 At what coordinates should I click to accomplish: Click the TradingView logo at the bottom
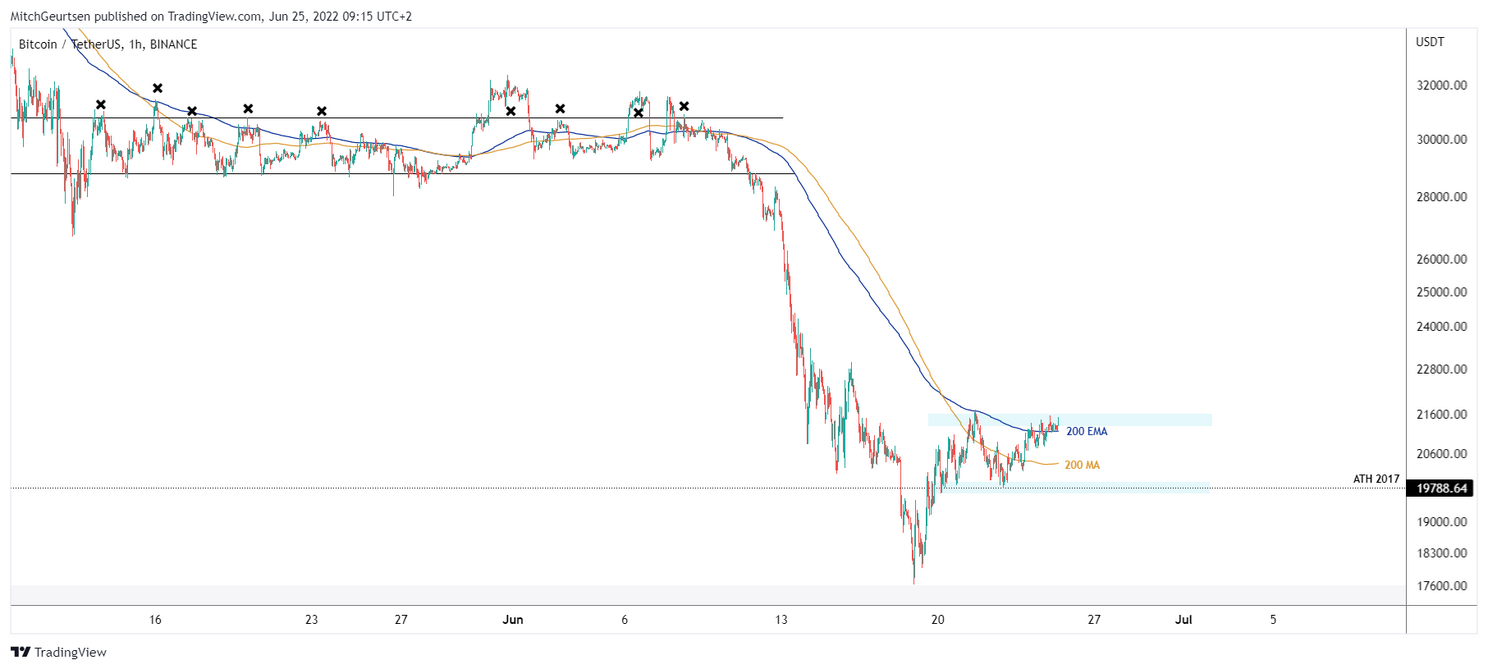(x=59, y=652)
